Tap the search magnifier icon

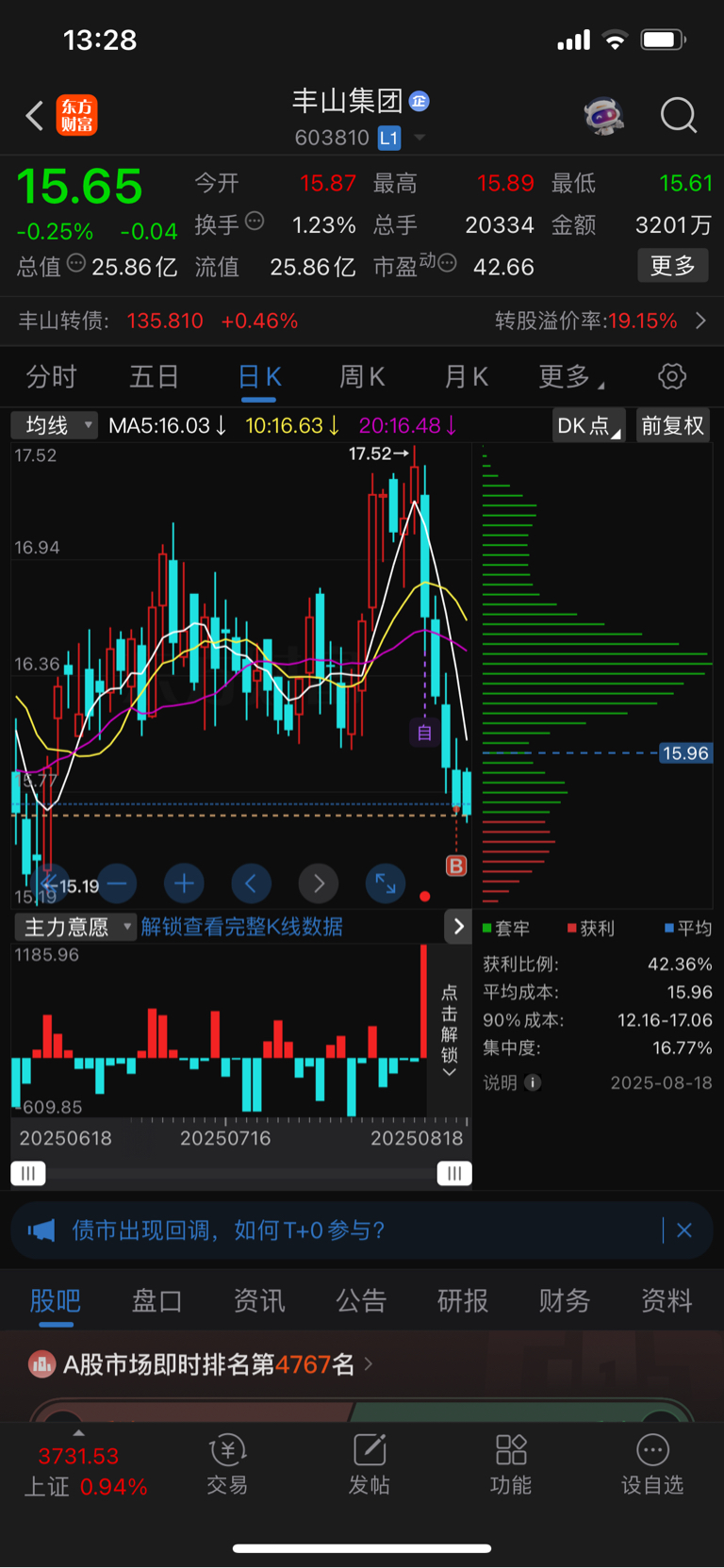[x=679, y=116]
